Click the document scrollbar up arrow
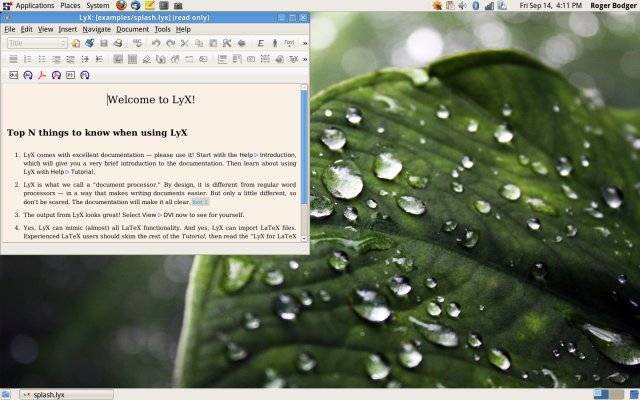The height and width of the screenshot is (400, 640). pos(304,87)
